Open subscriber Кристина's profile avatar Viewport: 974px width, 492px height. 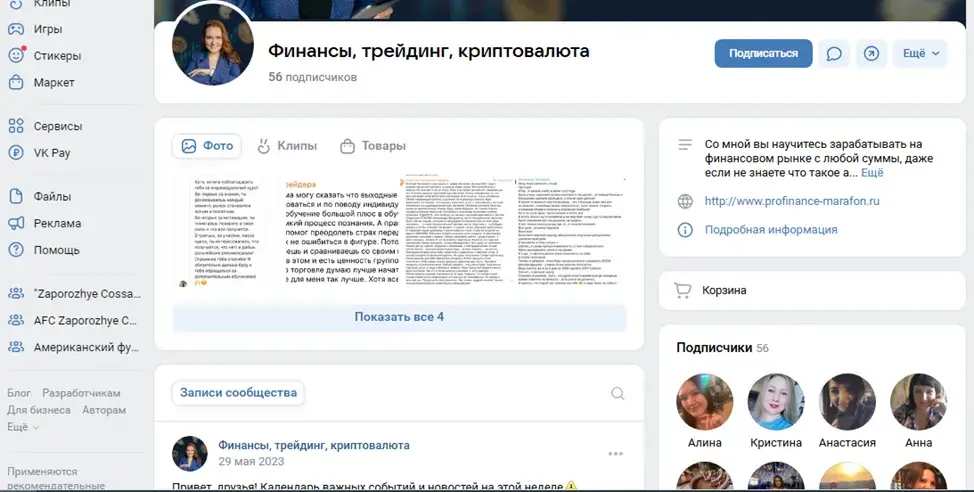tap(776, 402)
